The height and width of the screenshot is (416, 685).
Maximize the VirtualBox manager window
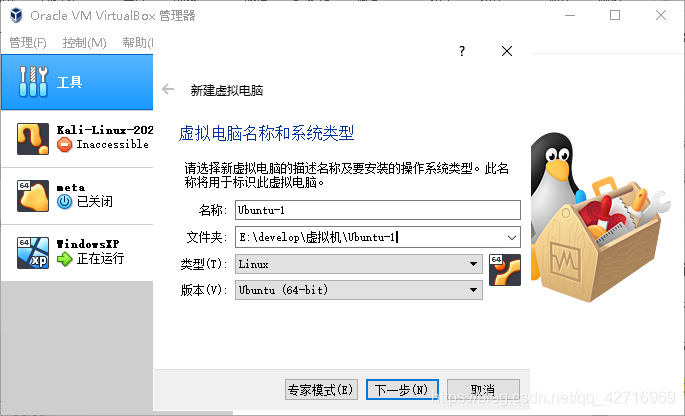[615, 15]
